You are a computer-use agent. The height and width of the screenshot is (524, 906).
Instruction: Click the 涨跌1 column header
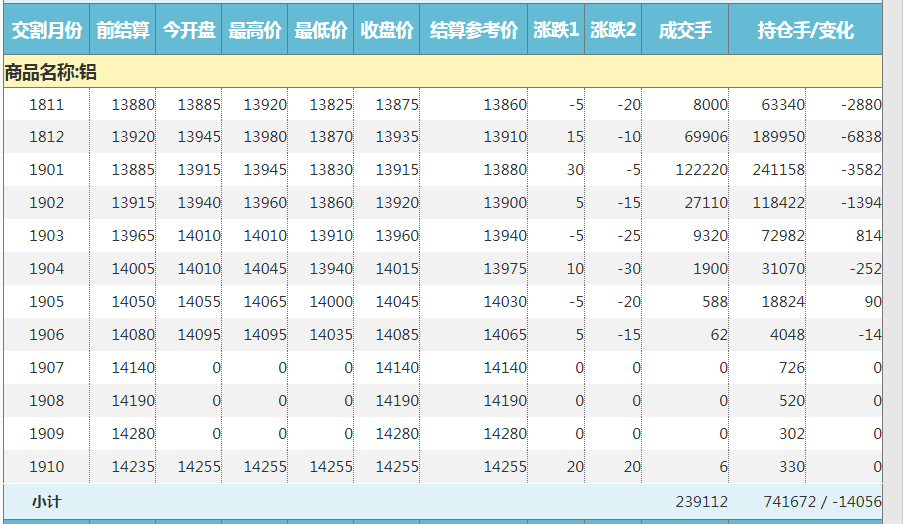[x=556, y=31]
